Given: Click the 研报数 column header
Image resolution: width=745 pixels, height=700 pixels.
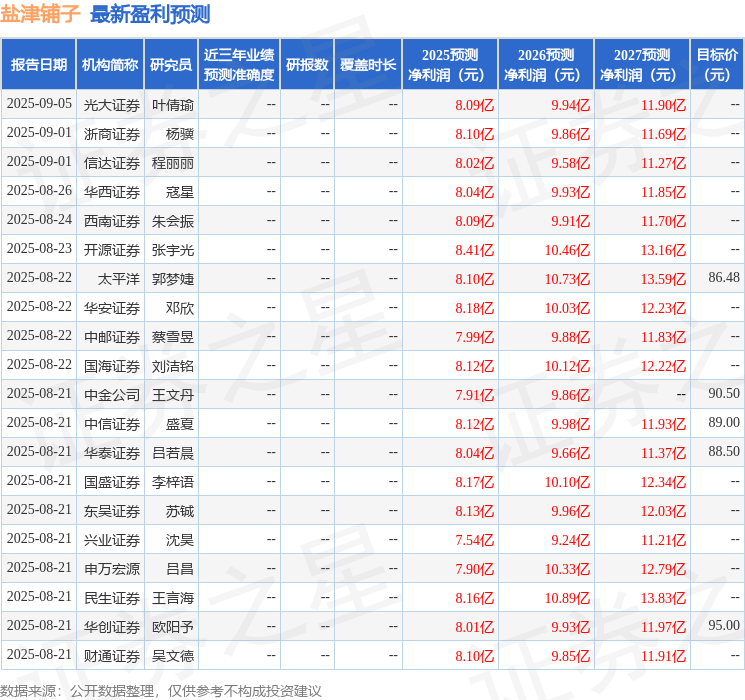Looking at the screenshot, I should click(x=307, y=65).
